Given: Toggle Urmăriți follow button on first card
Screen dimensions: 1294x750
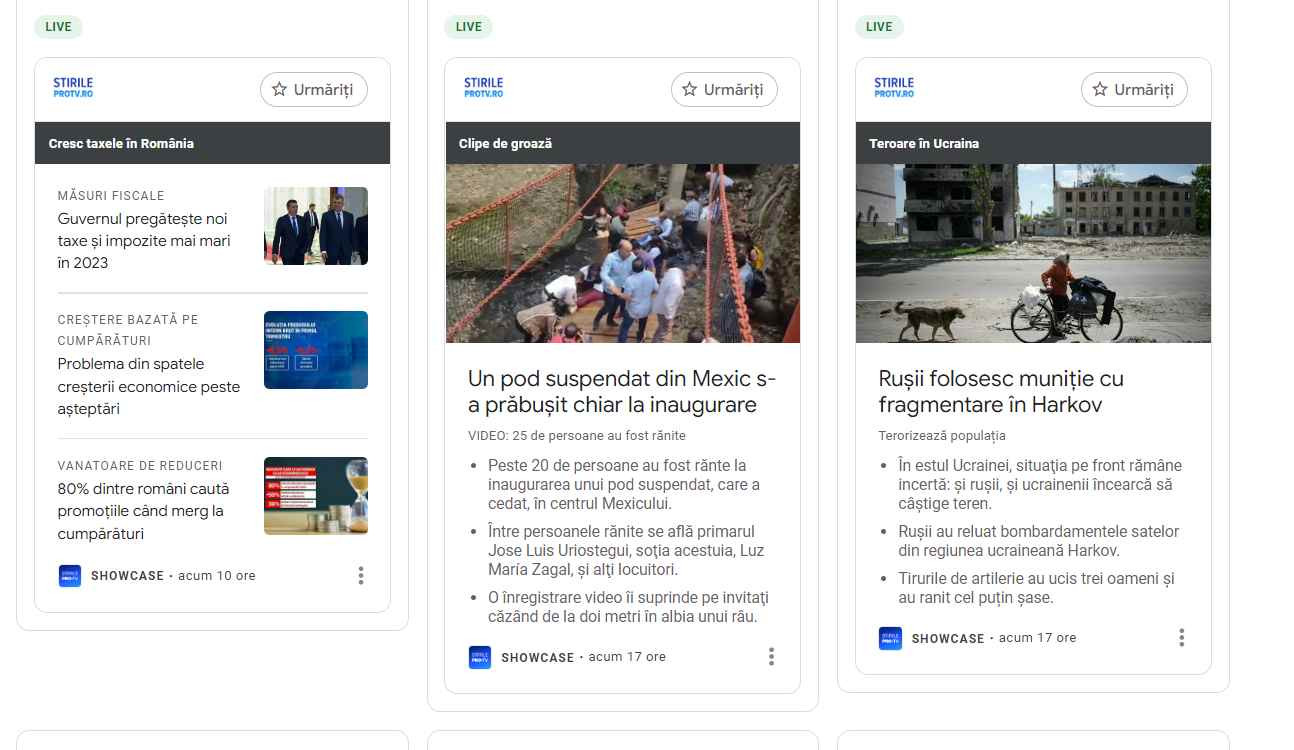Looking at the screenshot, I should tap(314, 90).
